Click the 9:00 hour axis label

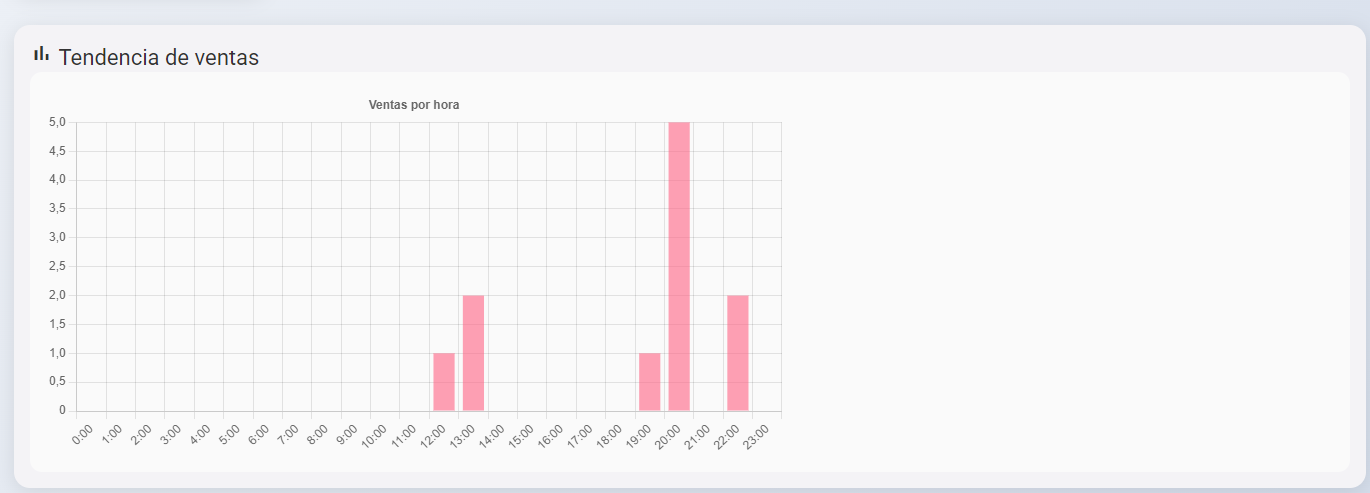pos(348,434)
